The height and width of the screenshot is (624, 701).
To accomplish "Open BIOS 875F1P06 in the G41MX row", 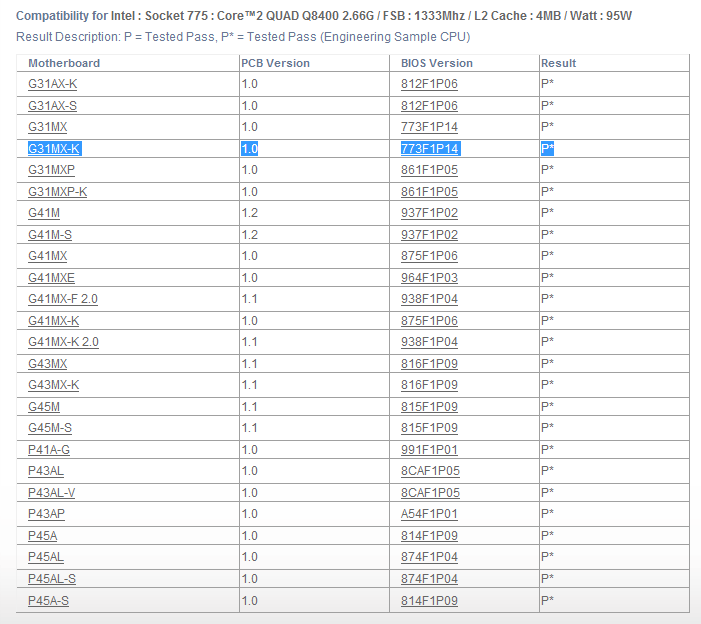I will tap(429, 256).
